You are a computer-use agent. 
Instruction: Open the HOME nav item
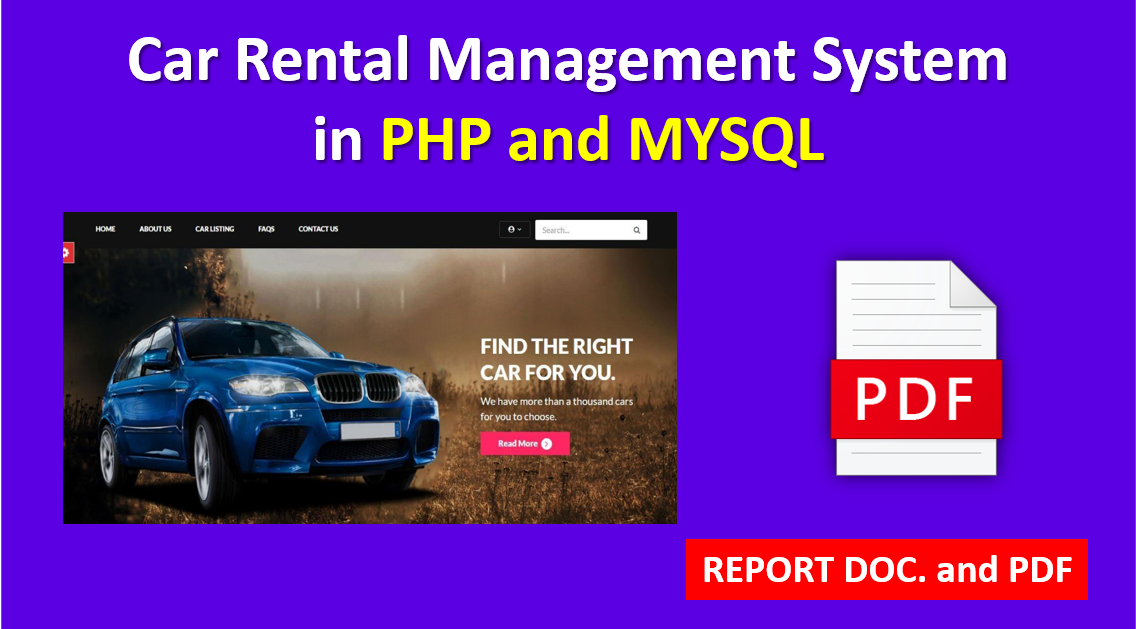click(105, 229)
